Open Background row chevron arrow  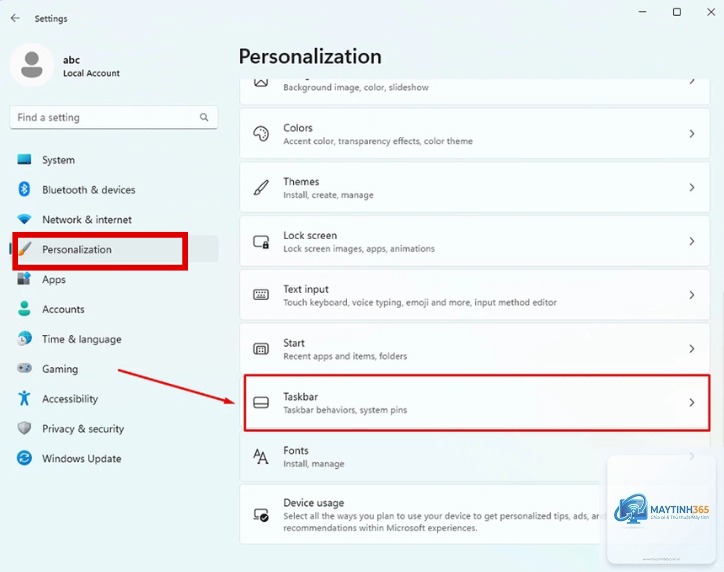point(692,81)
